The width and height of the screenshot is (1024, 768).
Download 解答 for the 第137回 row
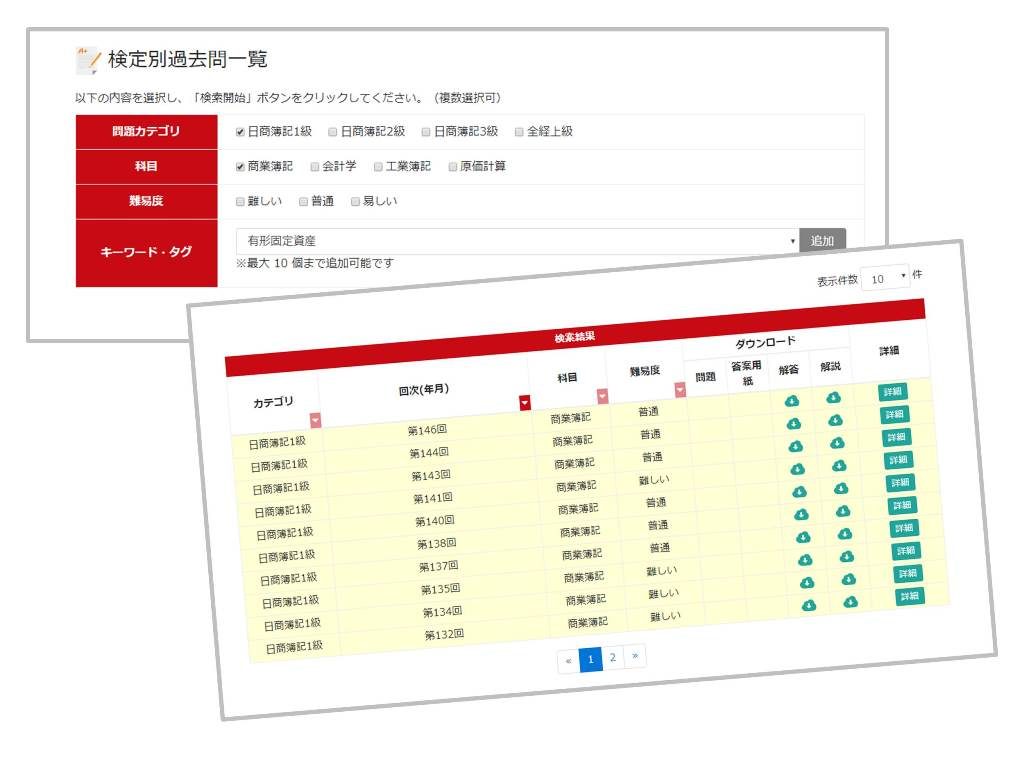point(803,537)
